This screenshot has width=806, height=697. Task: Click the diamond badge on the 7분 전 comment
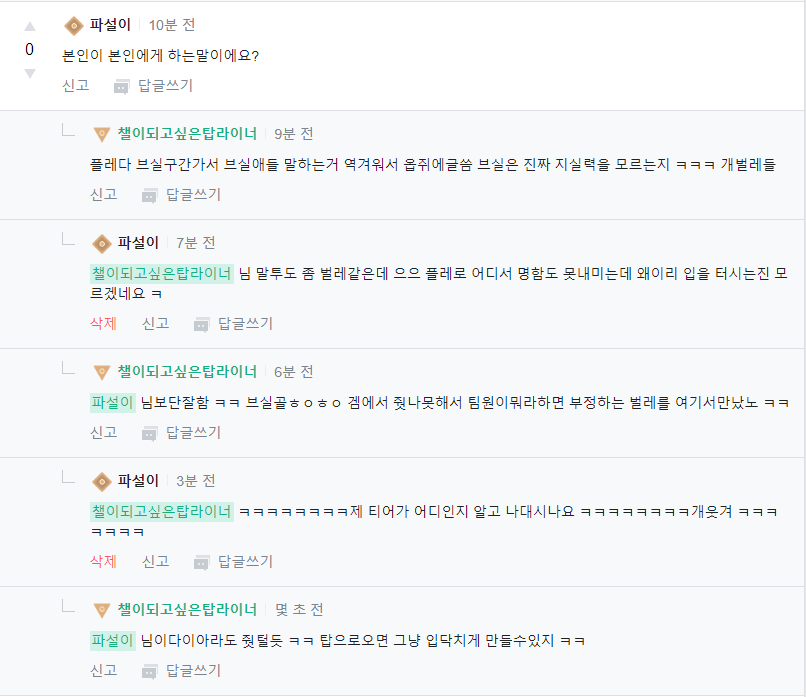point(100,242)
